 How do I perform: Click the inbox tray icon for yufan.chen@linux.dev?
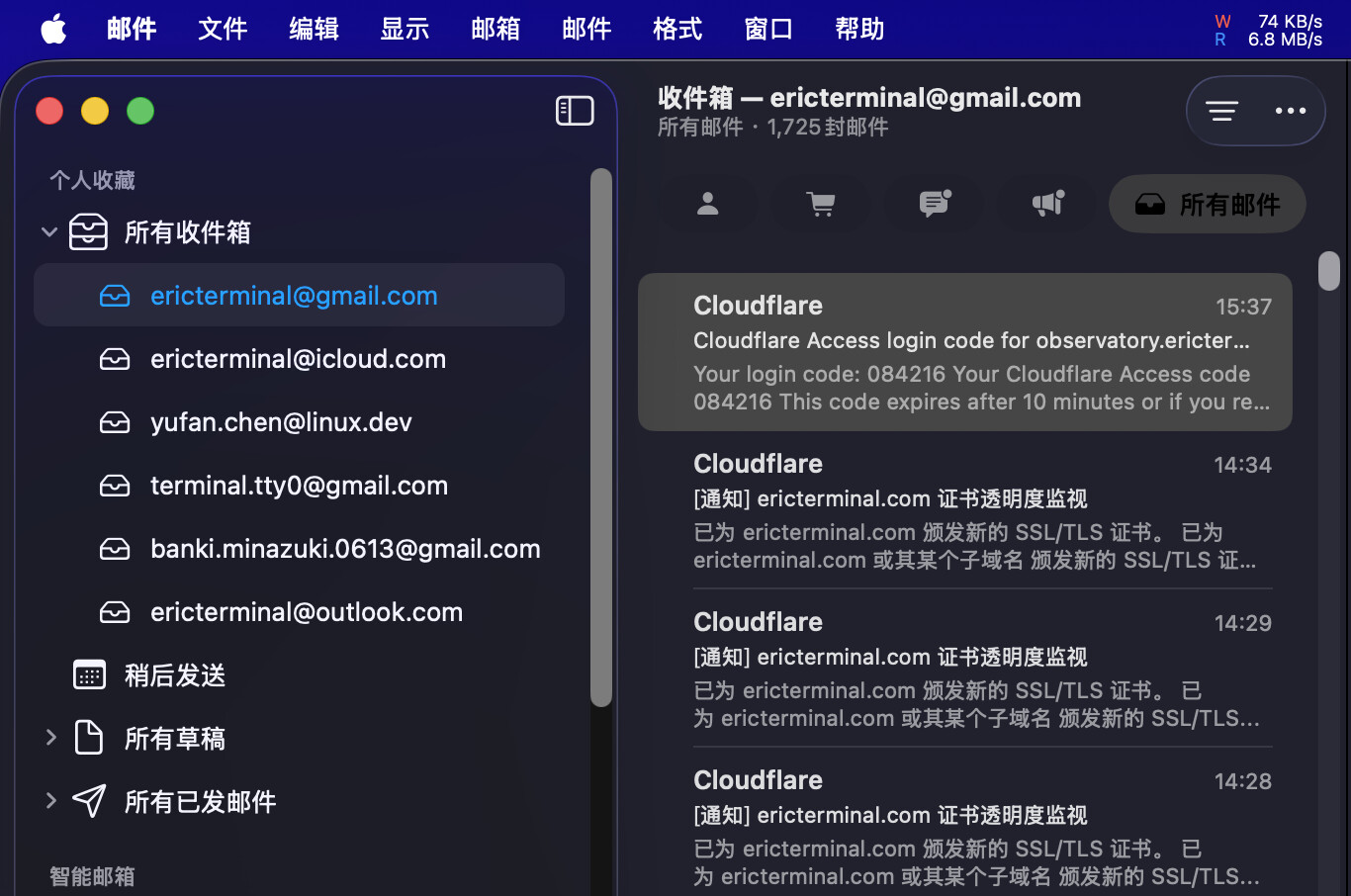pyautogui.click(x=115, y=422)
